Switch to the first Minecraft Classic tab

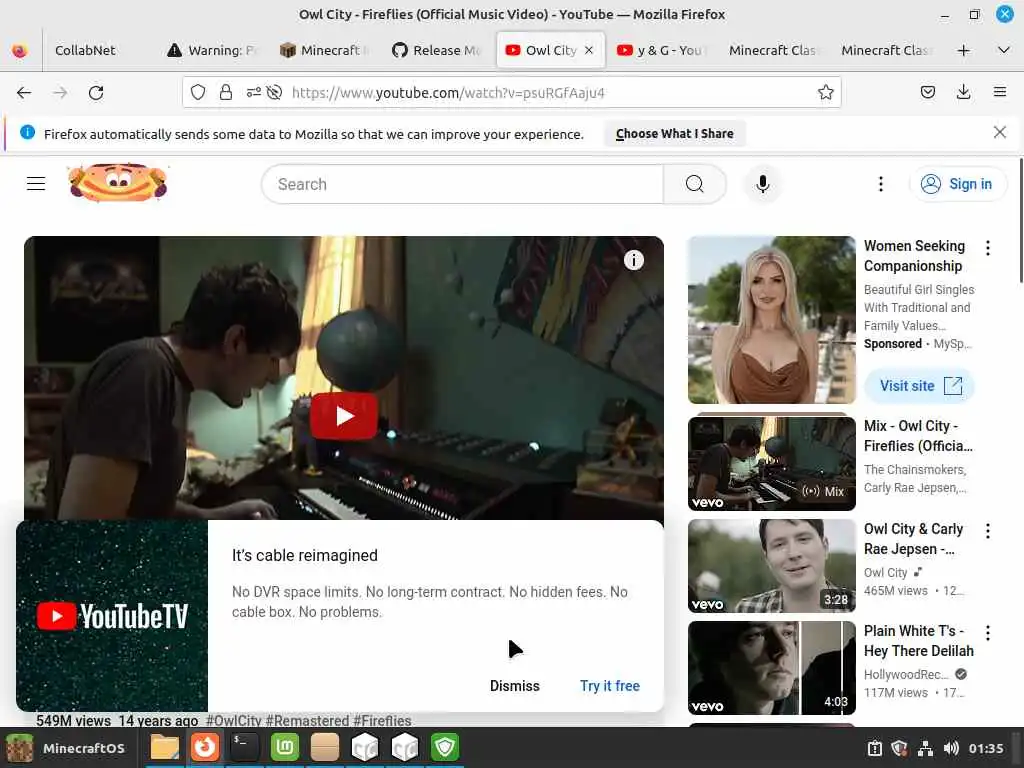point(774,50)
